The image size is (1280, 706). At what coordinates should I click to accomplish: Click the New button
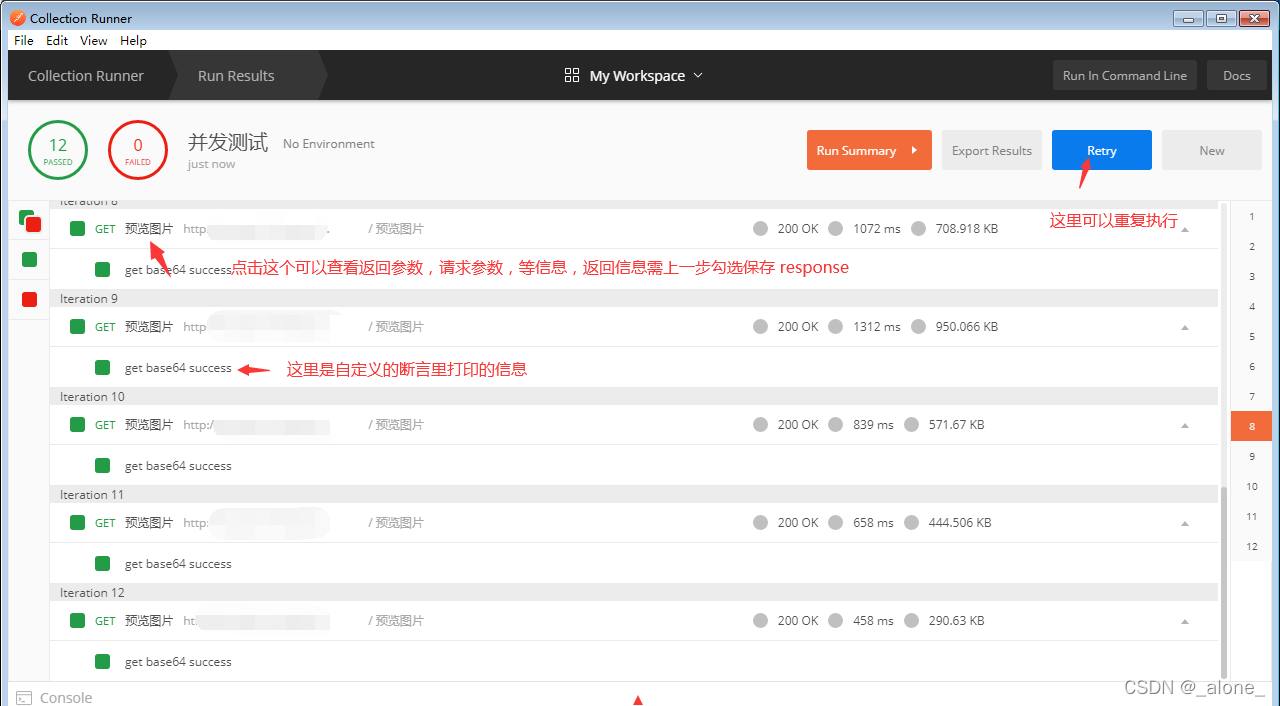tap(1212, 150)
